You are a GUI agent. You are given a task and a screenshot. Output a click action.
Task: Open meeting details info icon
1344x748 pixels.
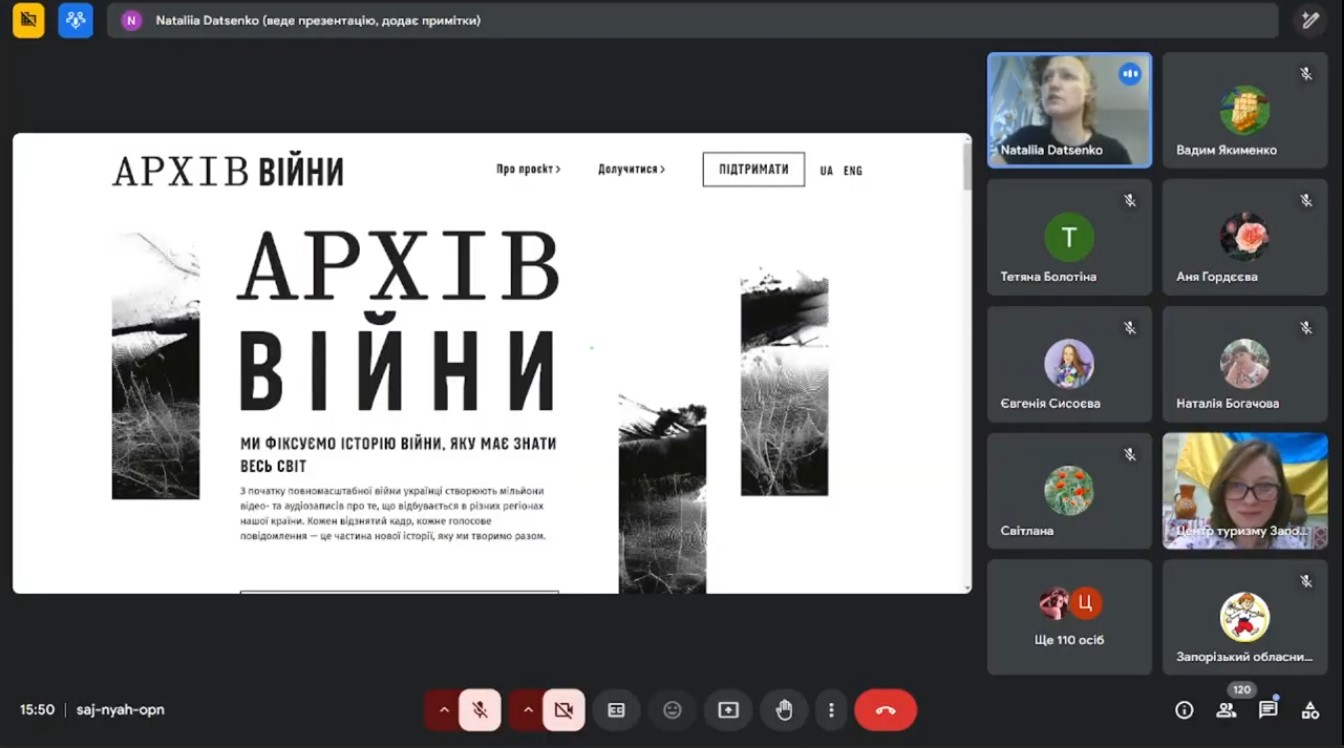point(1184,710)
